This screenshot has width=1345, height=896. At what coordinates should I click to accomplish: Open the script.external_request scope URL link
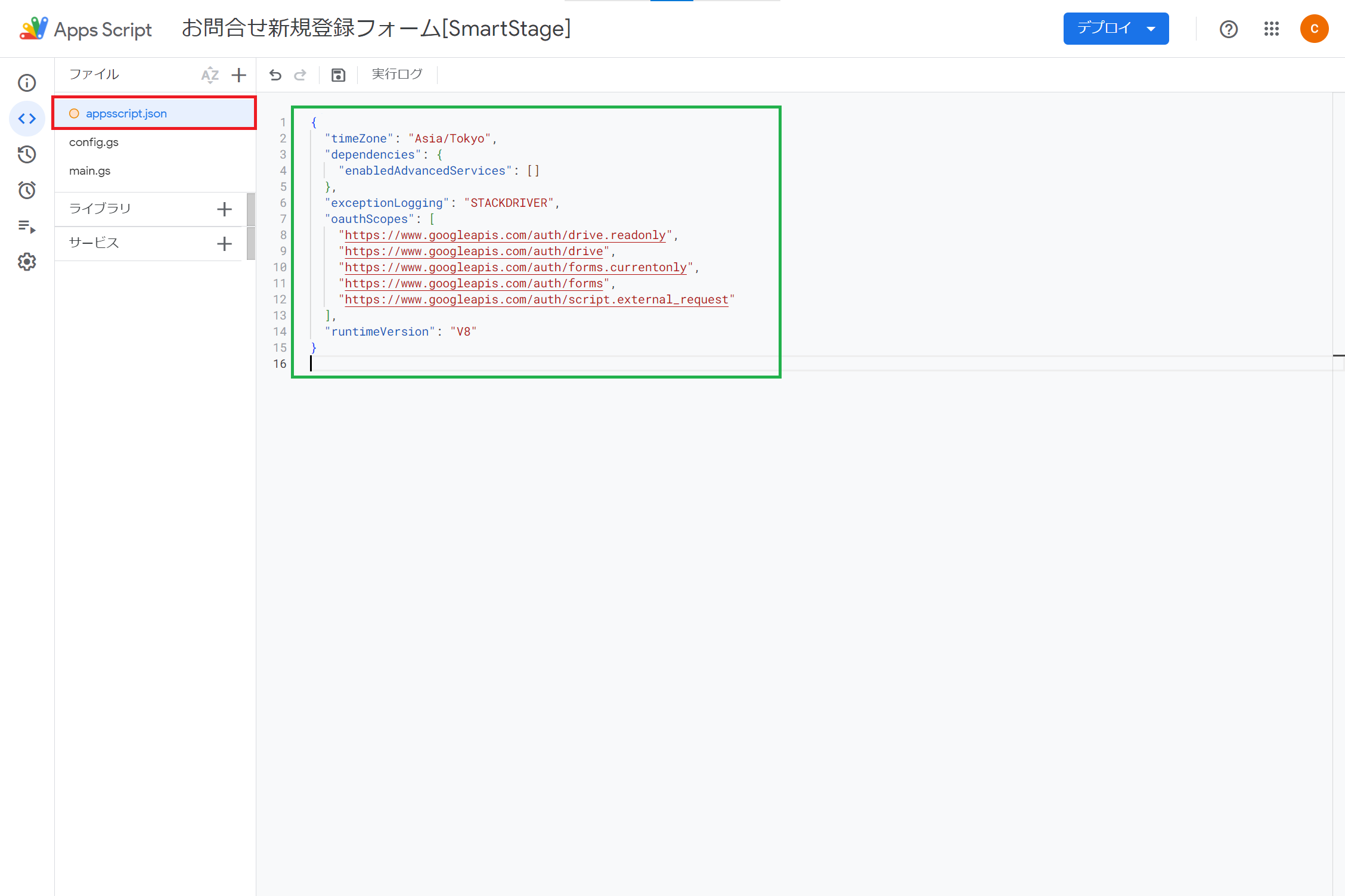(537, 299)
